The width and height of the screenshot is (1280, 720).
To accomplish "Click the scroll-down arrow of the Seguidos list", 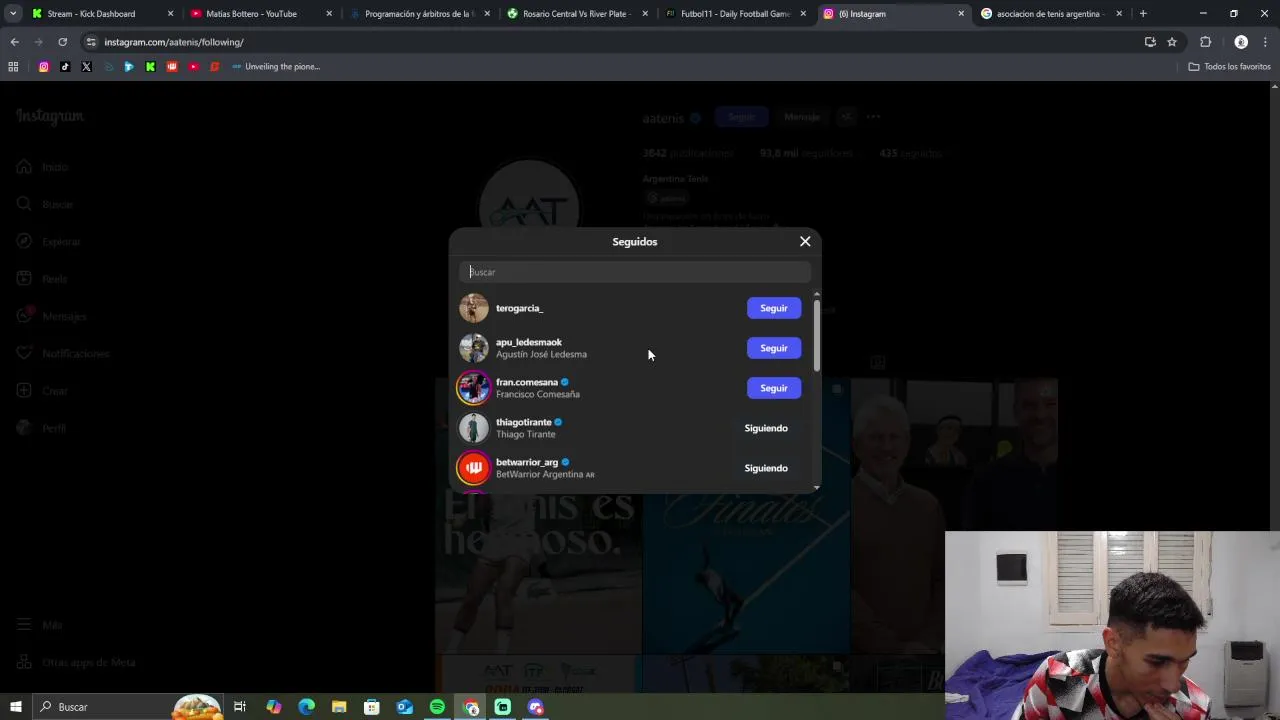I will 817,488.
